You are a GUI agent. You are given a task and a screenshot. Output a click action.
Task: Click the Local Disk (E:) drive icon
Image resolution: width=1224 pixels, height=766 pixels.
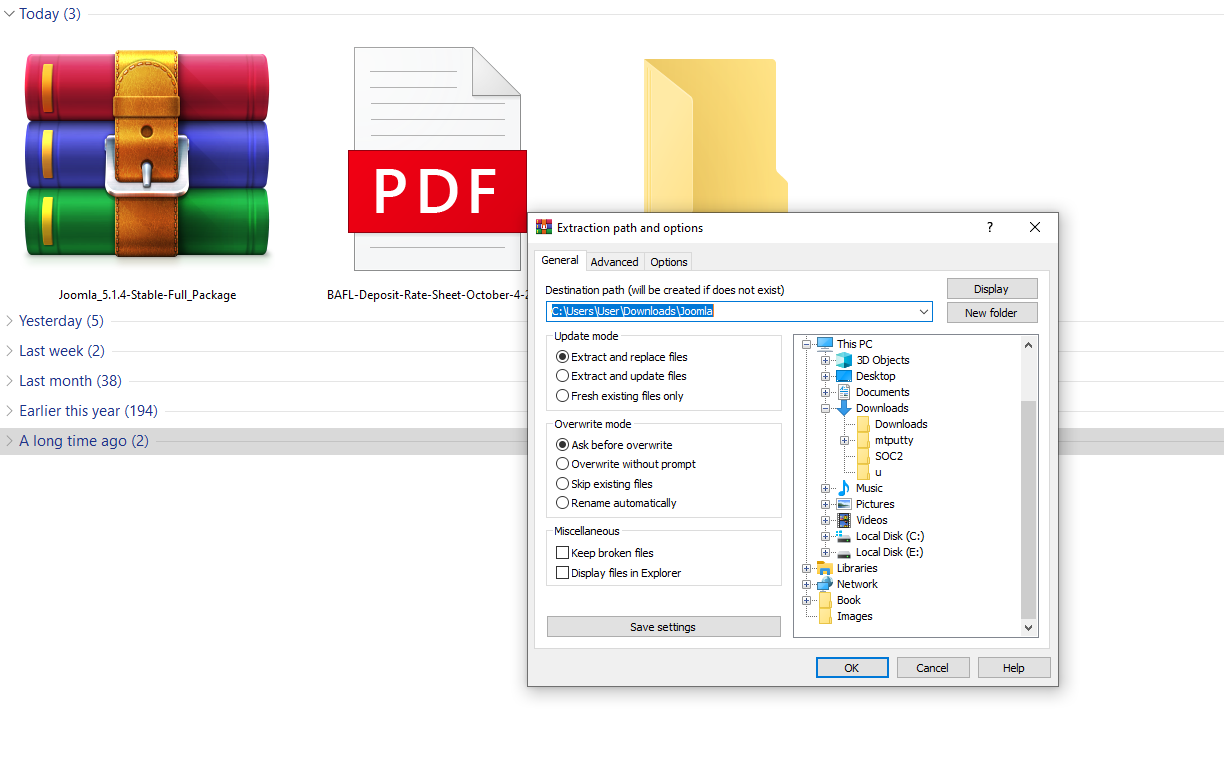(844, 552)
